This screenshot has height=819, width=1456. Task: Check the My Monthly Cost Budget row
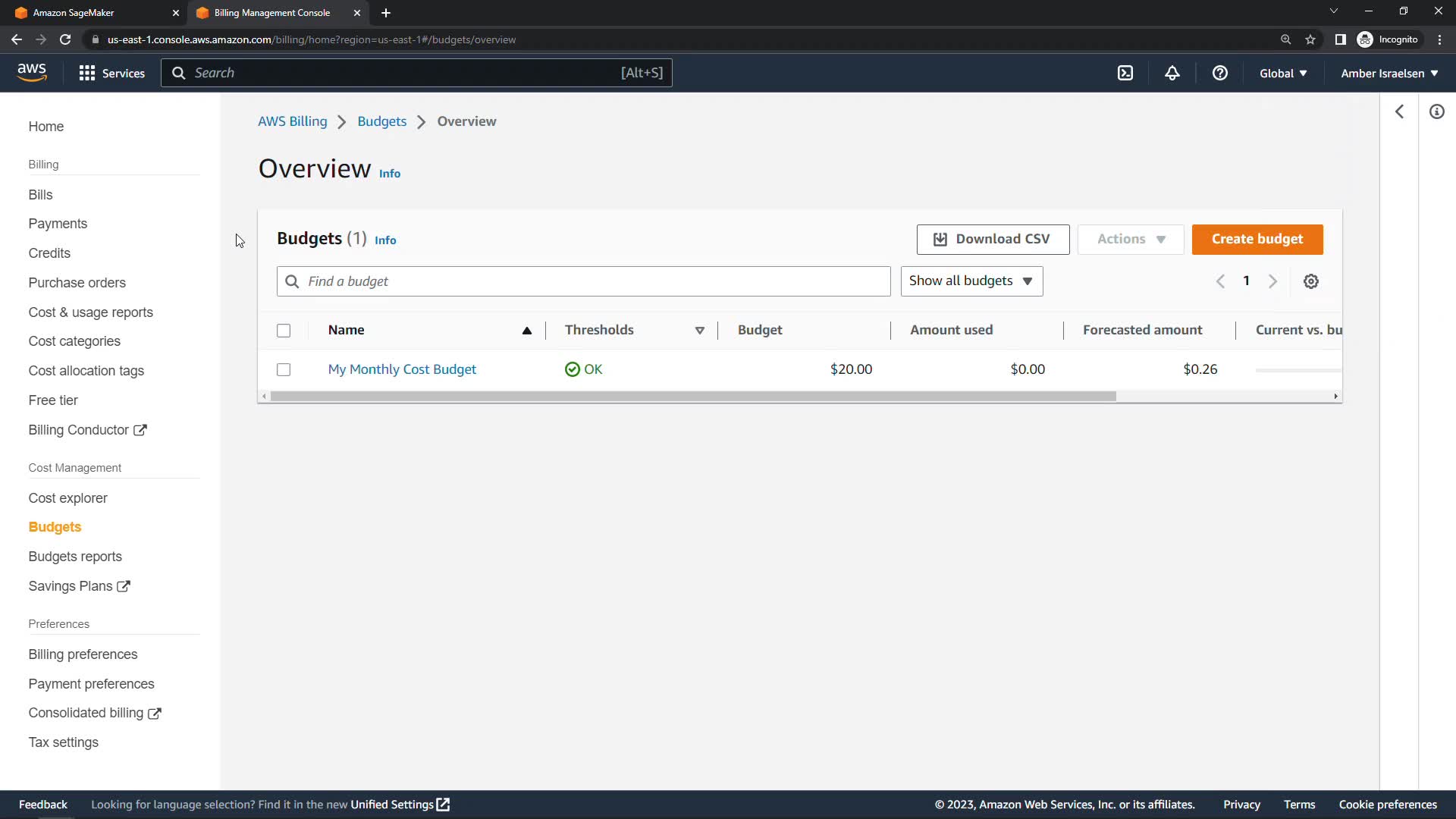284,369
